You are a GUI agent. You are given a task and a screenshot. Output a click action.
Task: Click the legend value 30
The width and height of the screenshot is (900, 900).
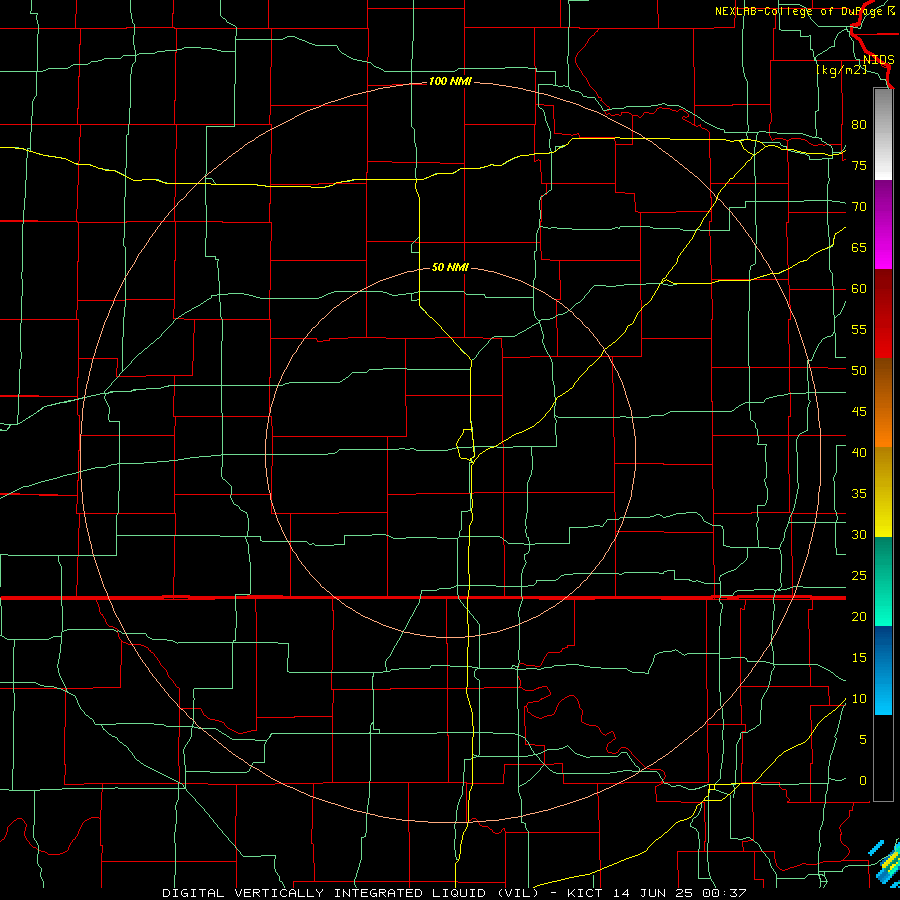tap(859, 535)
